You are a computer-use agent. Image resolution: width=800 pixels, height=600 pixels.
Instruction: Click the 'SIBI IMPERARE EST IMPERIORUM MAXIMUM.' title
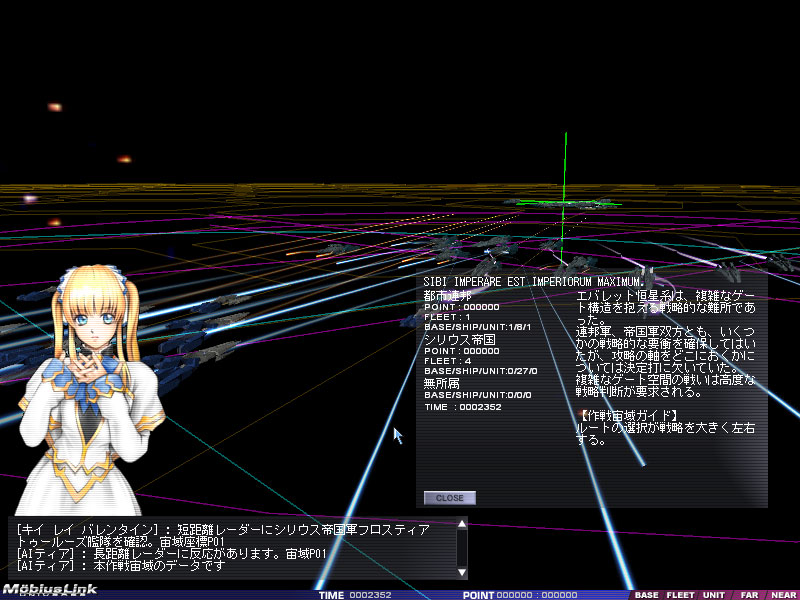coord(534,282)
